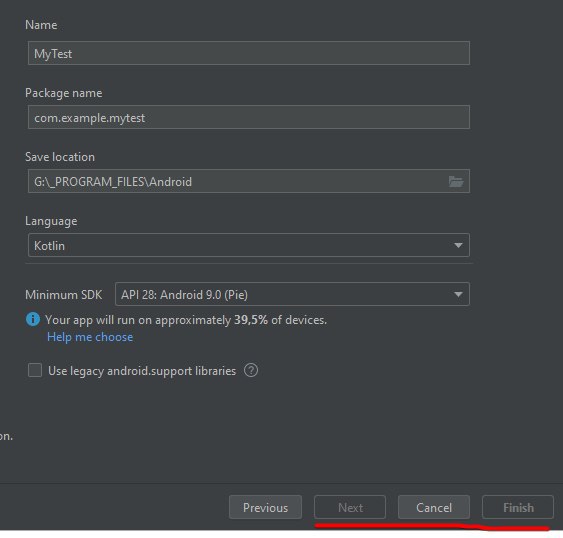
Task: Open the Language dropdown showing Kotlin
Action: click(248, 245)
